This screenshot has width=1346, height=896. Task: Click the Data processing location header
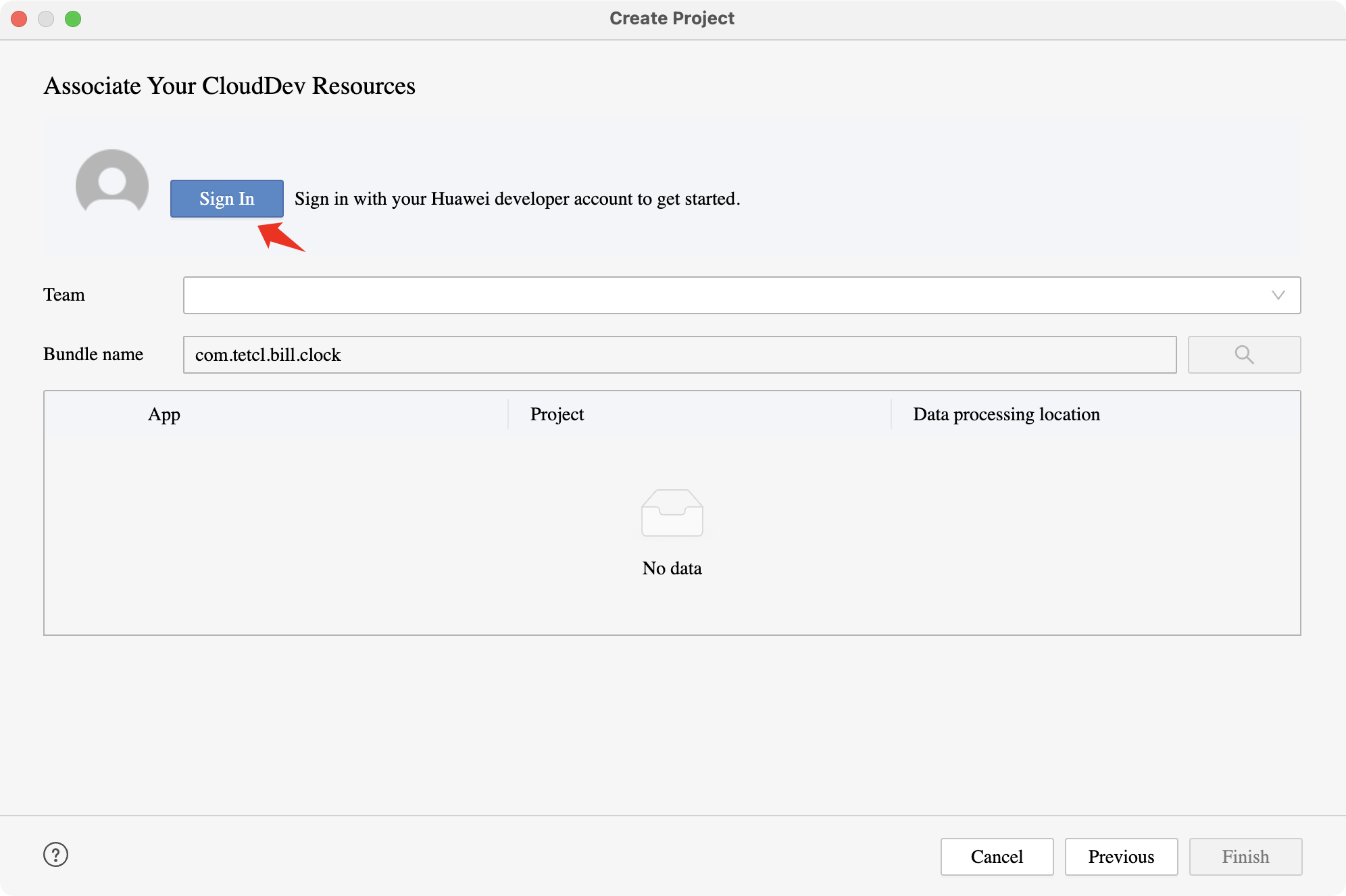pyautogui.click(x=1006, y=414)
